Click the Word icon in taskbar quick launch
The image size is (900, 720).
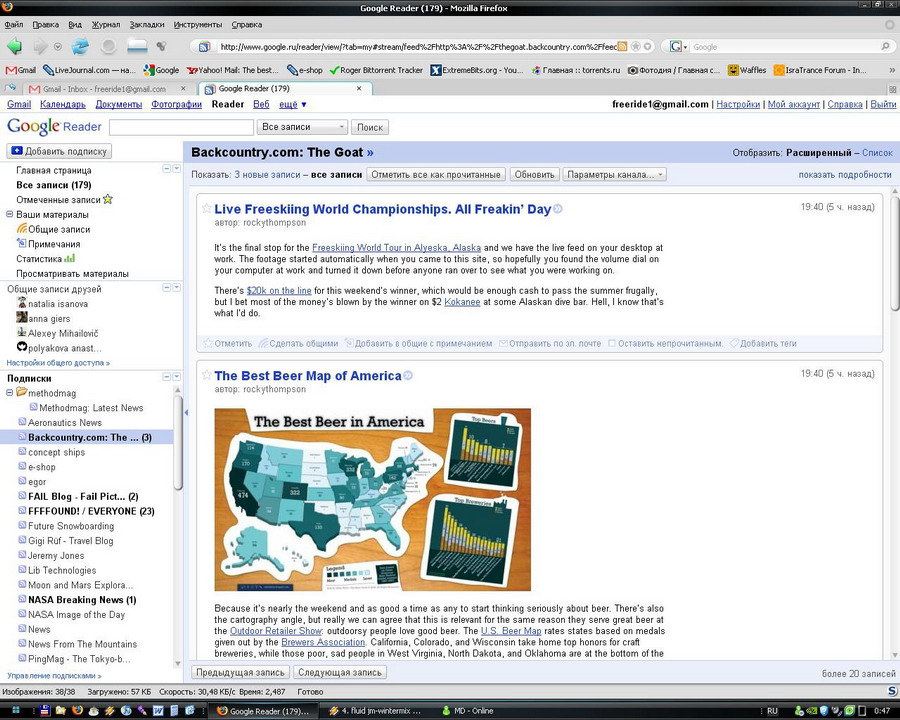(x=158, y=711)
